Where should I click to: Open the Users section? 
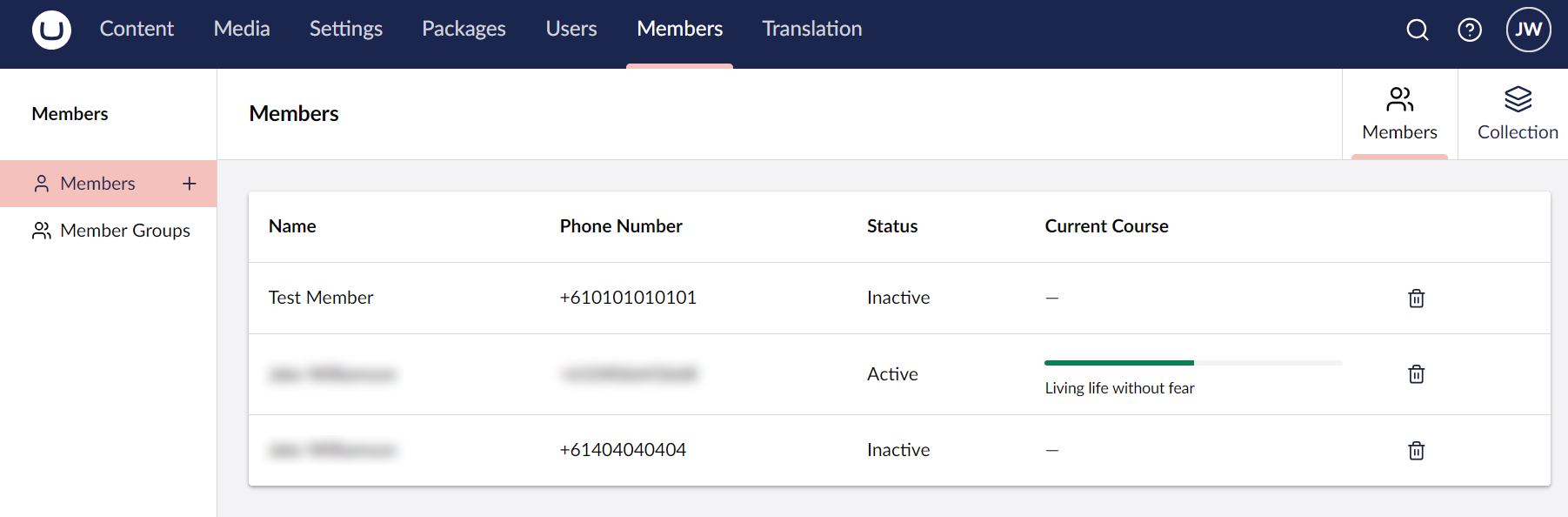point(571,29)
